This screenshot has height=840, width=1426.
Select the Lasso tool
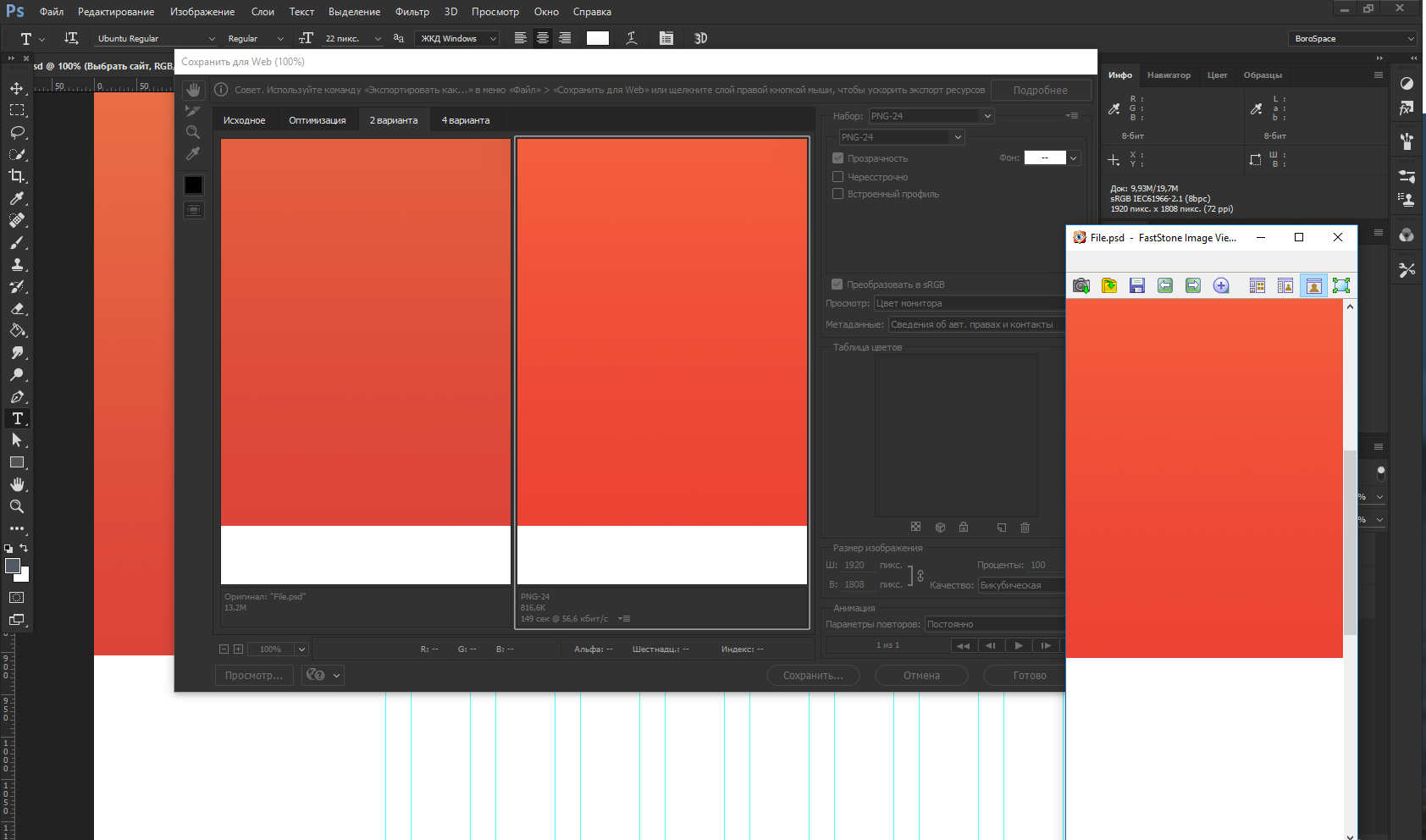(x=17, y=132)
